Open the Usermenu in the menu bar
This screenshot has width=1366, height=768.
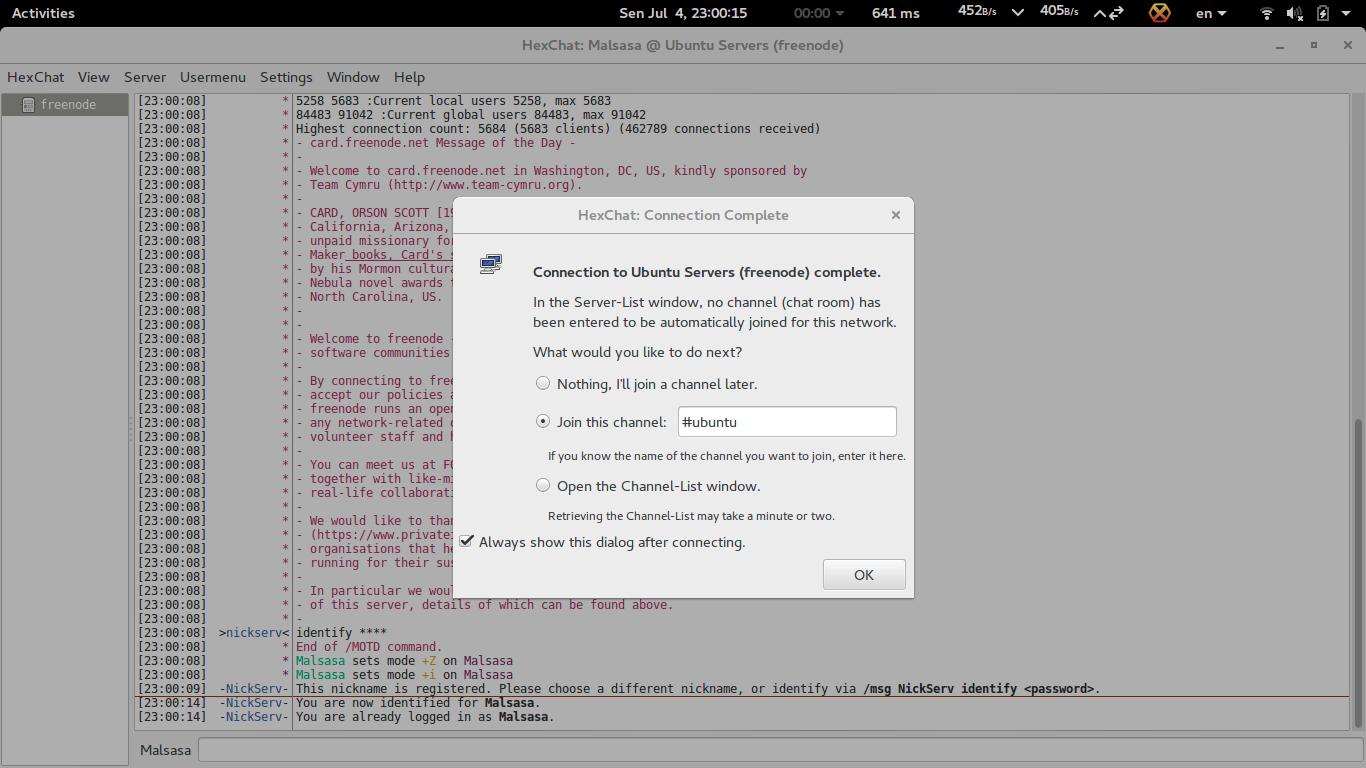212,77
